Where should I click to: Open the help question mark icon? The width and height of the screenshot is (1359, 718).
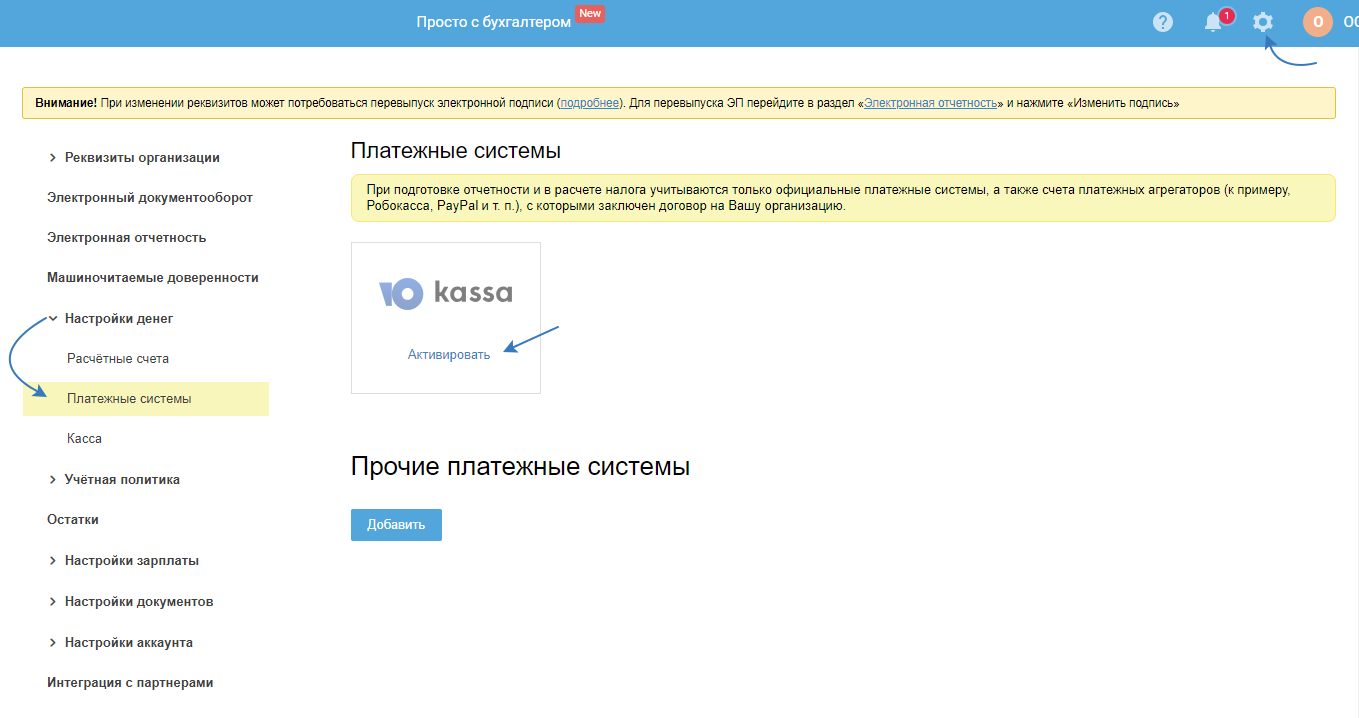click(x=1162, y=22)
